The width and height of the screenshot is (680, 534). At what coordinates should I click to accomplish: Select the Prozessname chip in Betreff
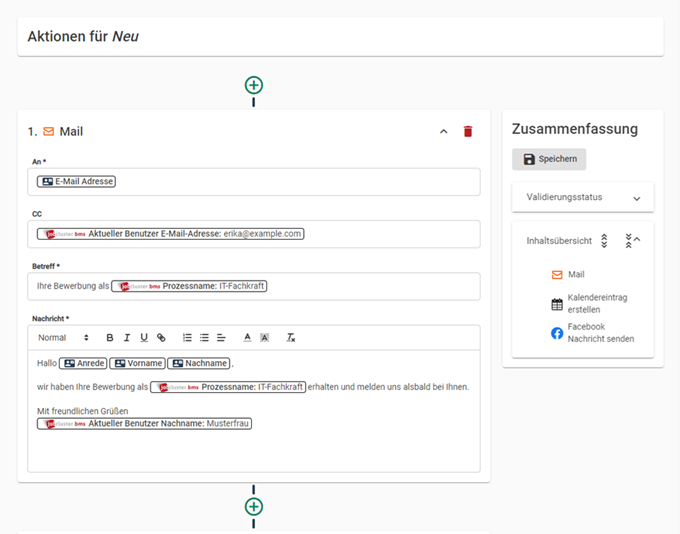coord(189,286)
